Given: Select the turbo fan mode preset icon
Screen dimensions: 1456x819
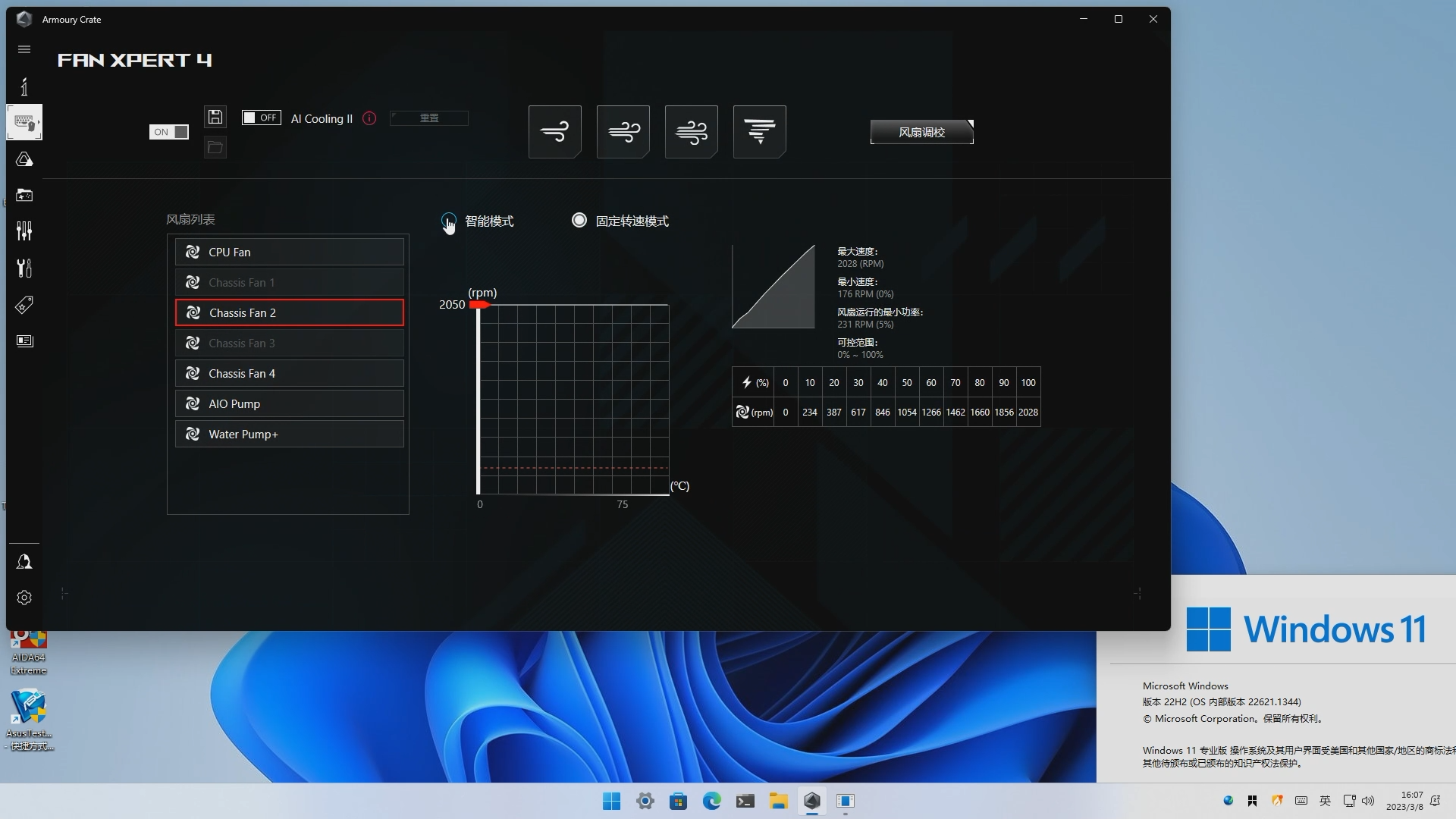Looking at the screenshot, I should click(691, 132).
